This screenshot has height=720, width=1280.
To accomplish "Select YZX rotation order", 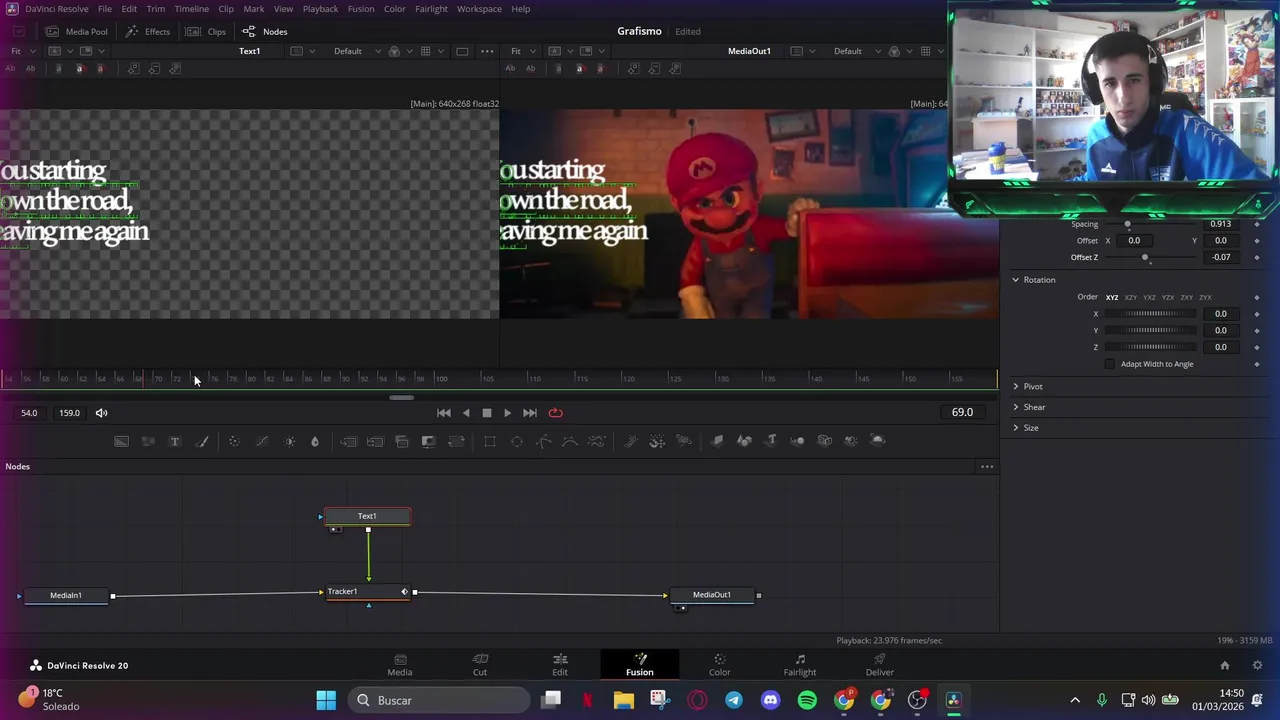I will pyautogui.click(x=1168, y=297).
